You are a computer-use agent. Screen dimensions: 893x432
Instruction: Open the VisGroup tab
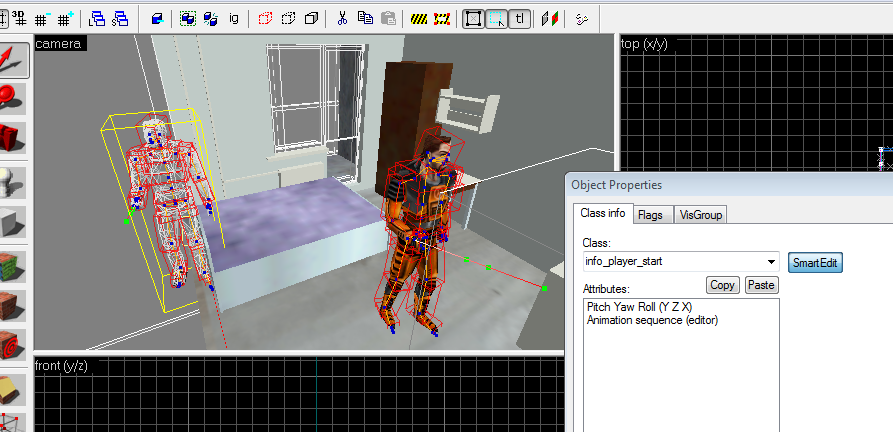pos(700,214)
